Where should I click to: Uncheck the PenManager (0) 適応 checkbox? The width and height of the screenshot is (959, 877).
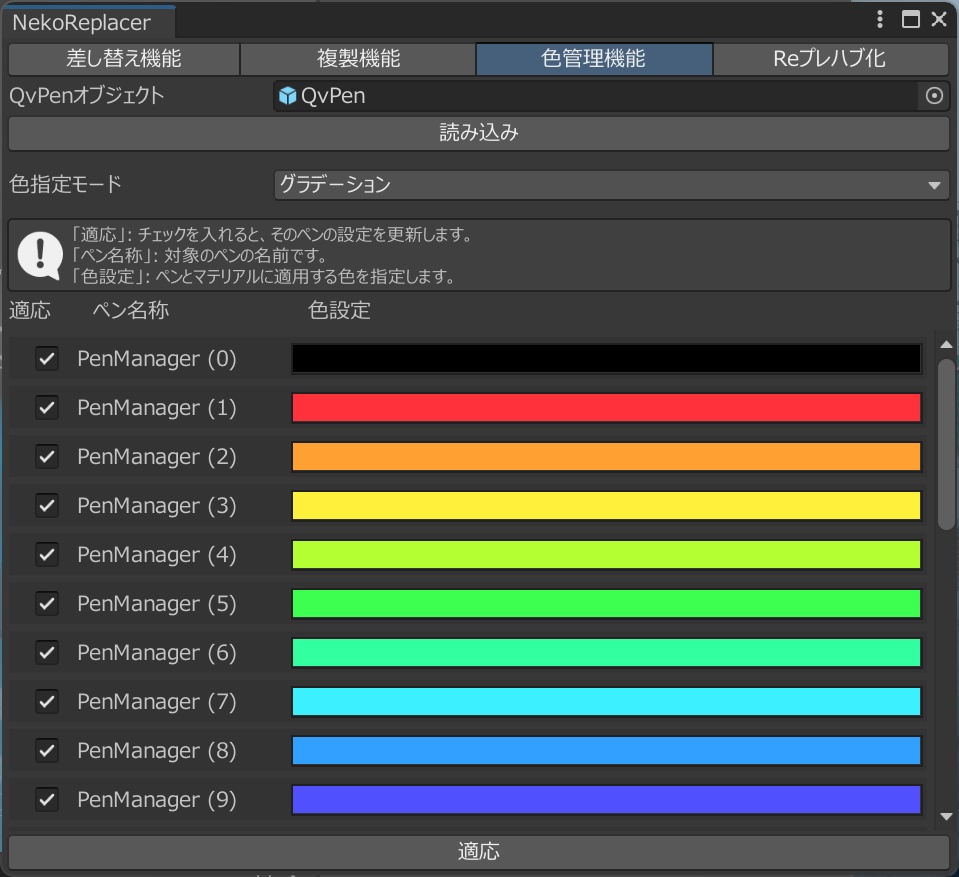click(45, 358)
